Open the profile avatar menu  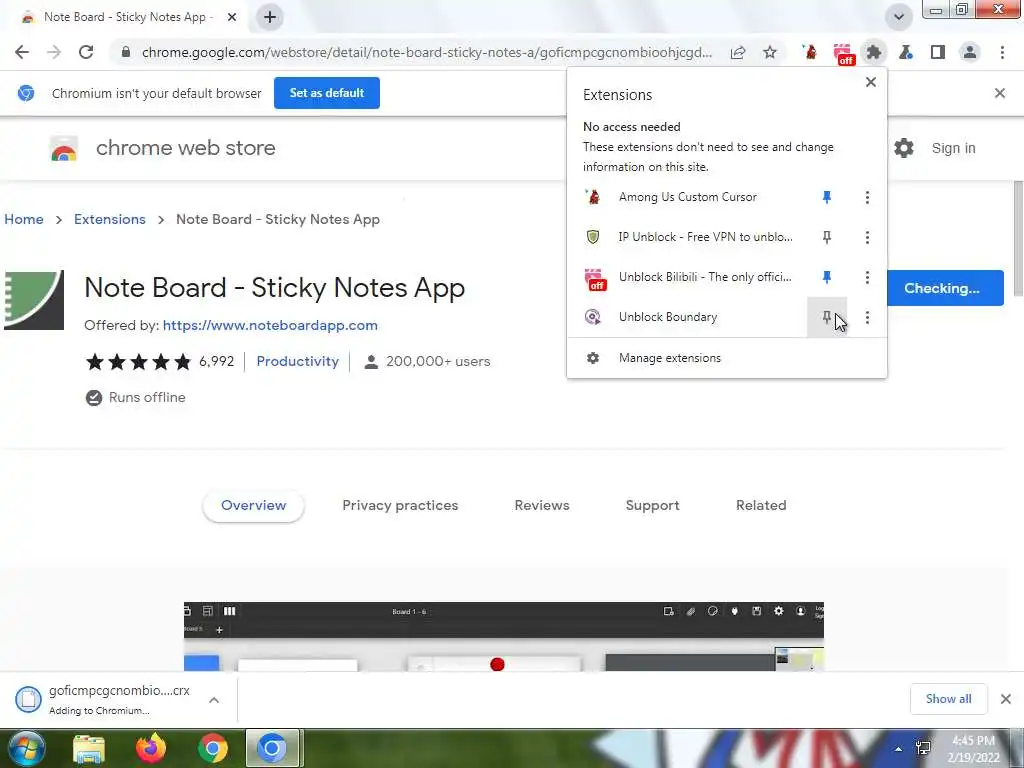[970, 52]
